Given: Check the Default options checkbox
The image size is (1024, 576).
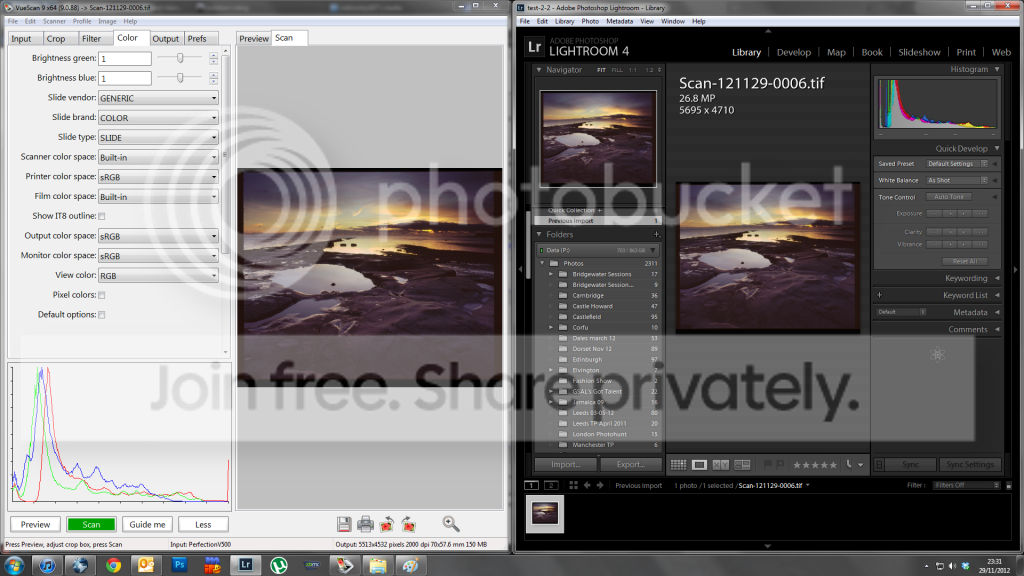Looking at the screenshot, I should click(x=101, y=315).
